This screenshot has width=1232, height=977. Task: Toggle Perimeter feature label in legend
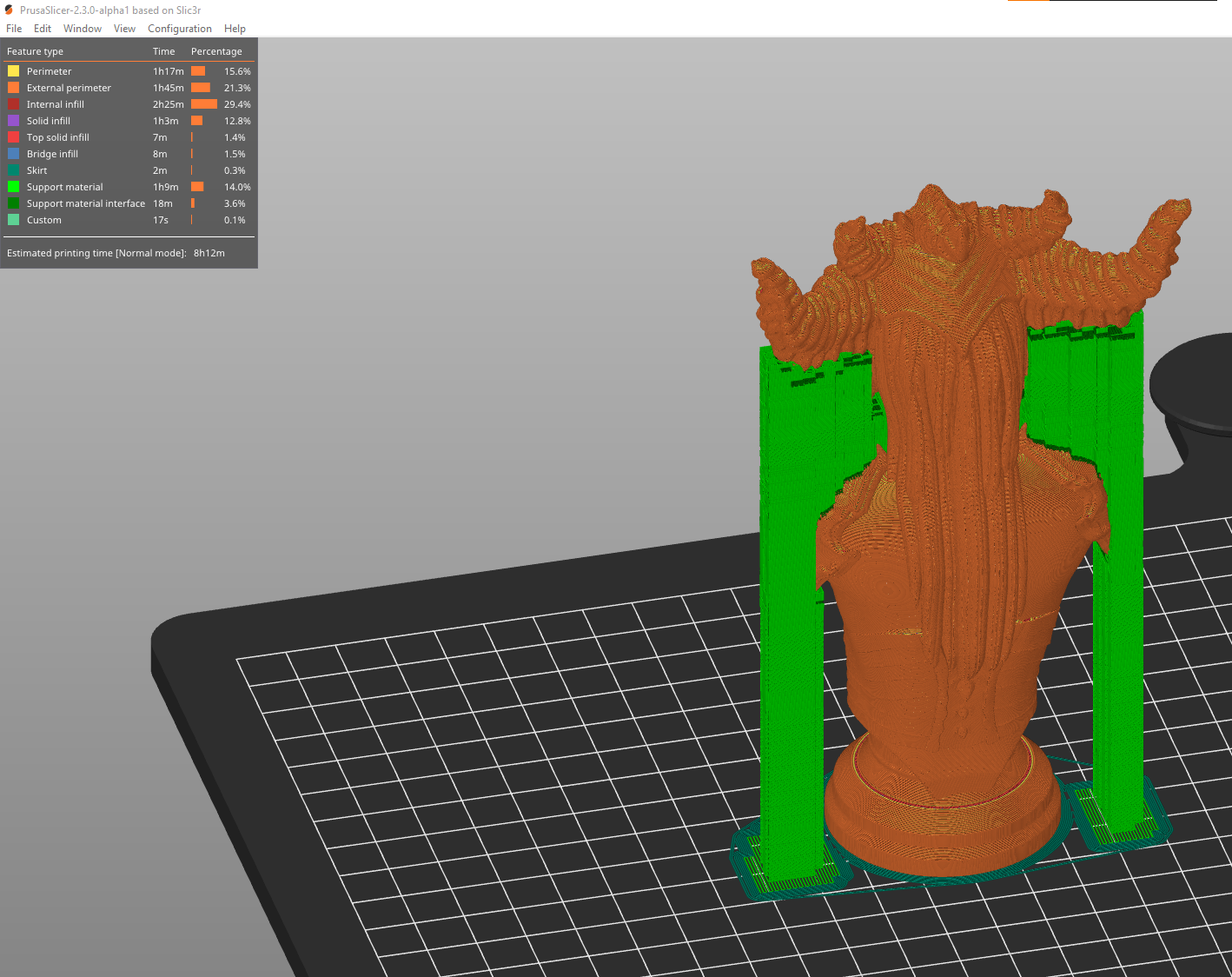click(x=49, y=71)
